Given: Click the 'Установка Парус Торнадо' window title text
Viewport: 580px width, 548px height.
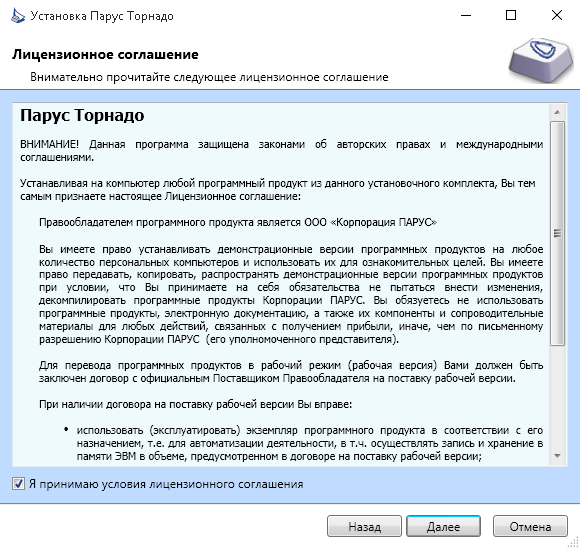Looking at the screenshot, I should (102, 16).
